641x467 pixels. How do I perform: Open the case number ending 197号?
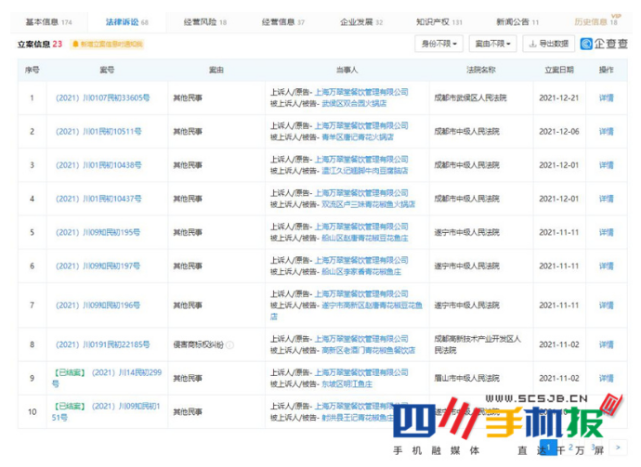[x=98, y=266]
